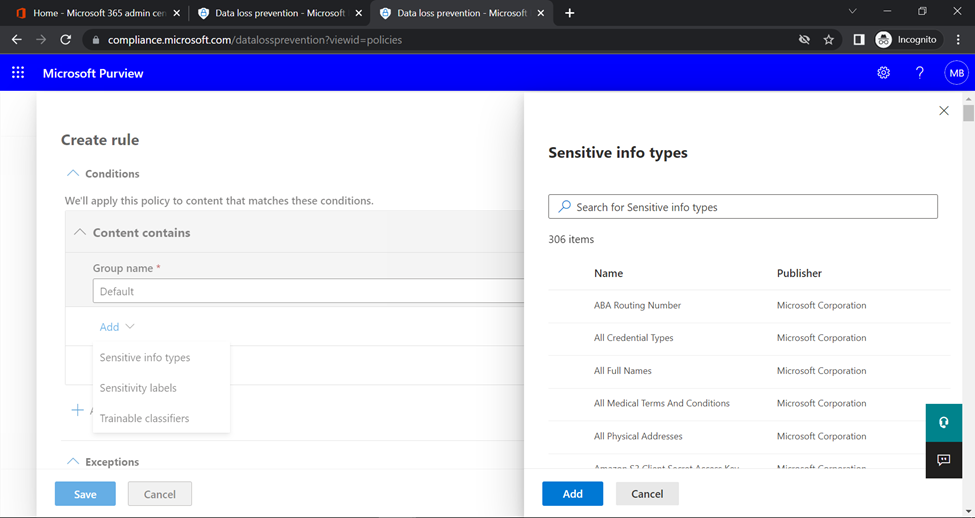This screenshot has height=518, width=975.
Task: Choose Trainable classifiers menu entry
Action: pyautogui.click(x=144, y=419)
